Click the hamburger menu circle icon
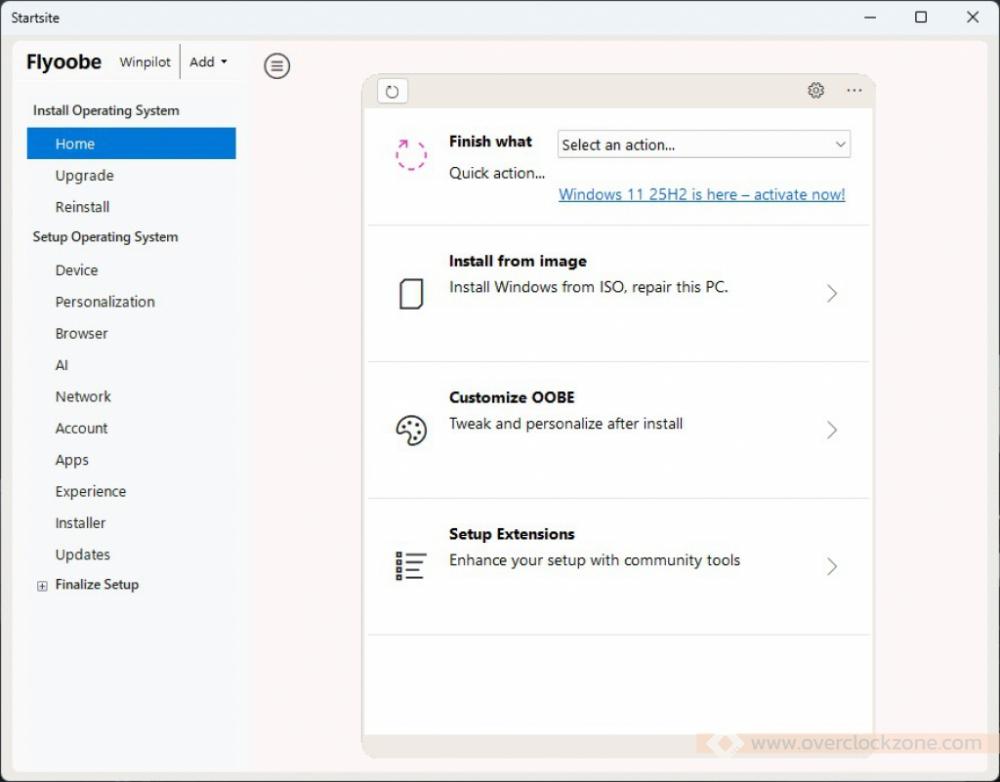Image resolution: width=1000 pixels, height=782 pixels. click(x=277, y=66)
